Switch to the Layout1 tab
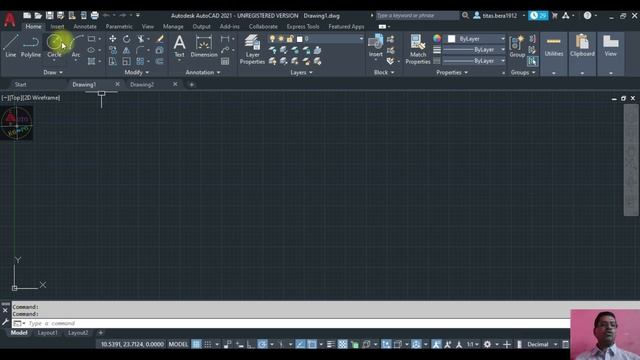Viewport: 640px width, 360px height. (x=47, y=333)
